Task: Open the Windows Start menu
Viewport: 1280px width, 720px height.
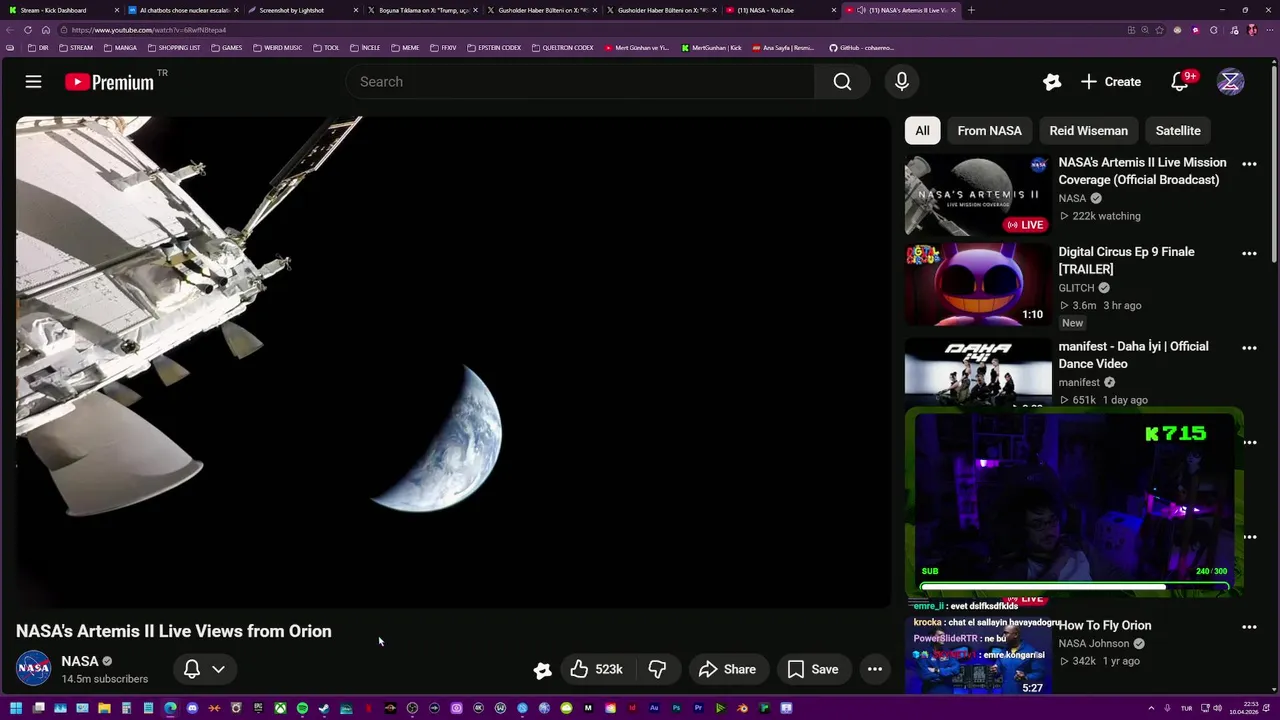Action: click(16, 708)
